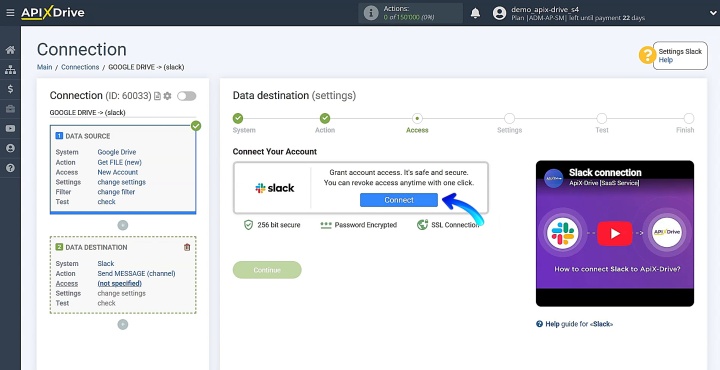Viewport: 720px width, 370px height.
Task: Click the demo_apix-drive_s4 username
Action: point(545,9)
